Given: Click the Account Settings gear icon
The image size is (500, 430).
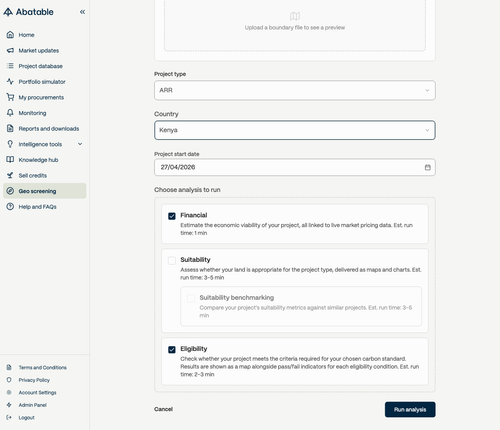Looking at the screenshot, I should point(9,392).
